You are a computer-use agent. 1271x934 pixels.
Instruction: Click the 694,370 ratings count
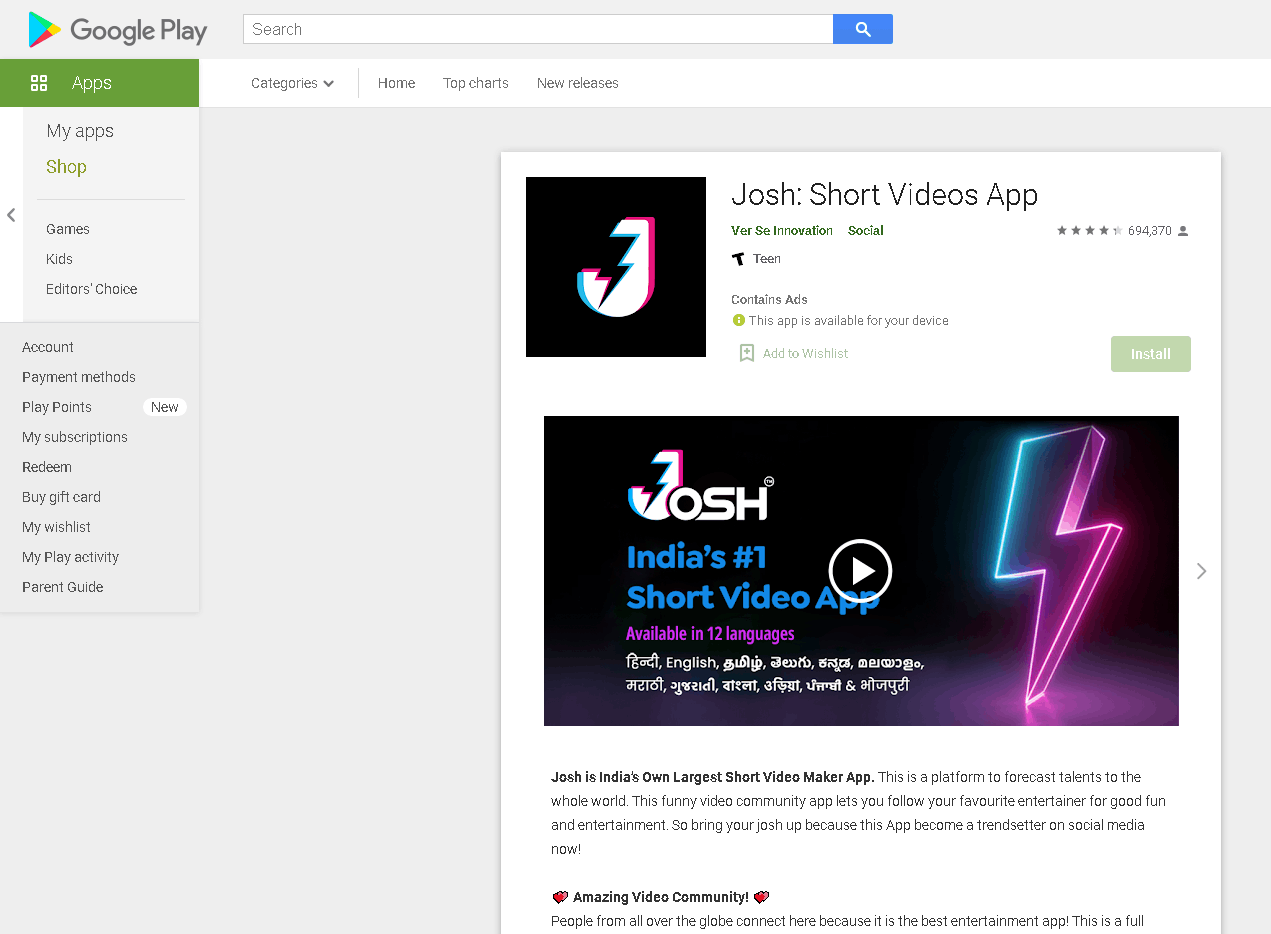(1150, 231)
